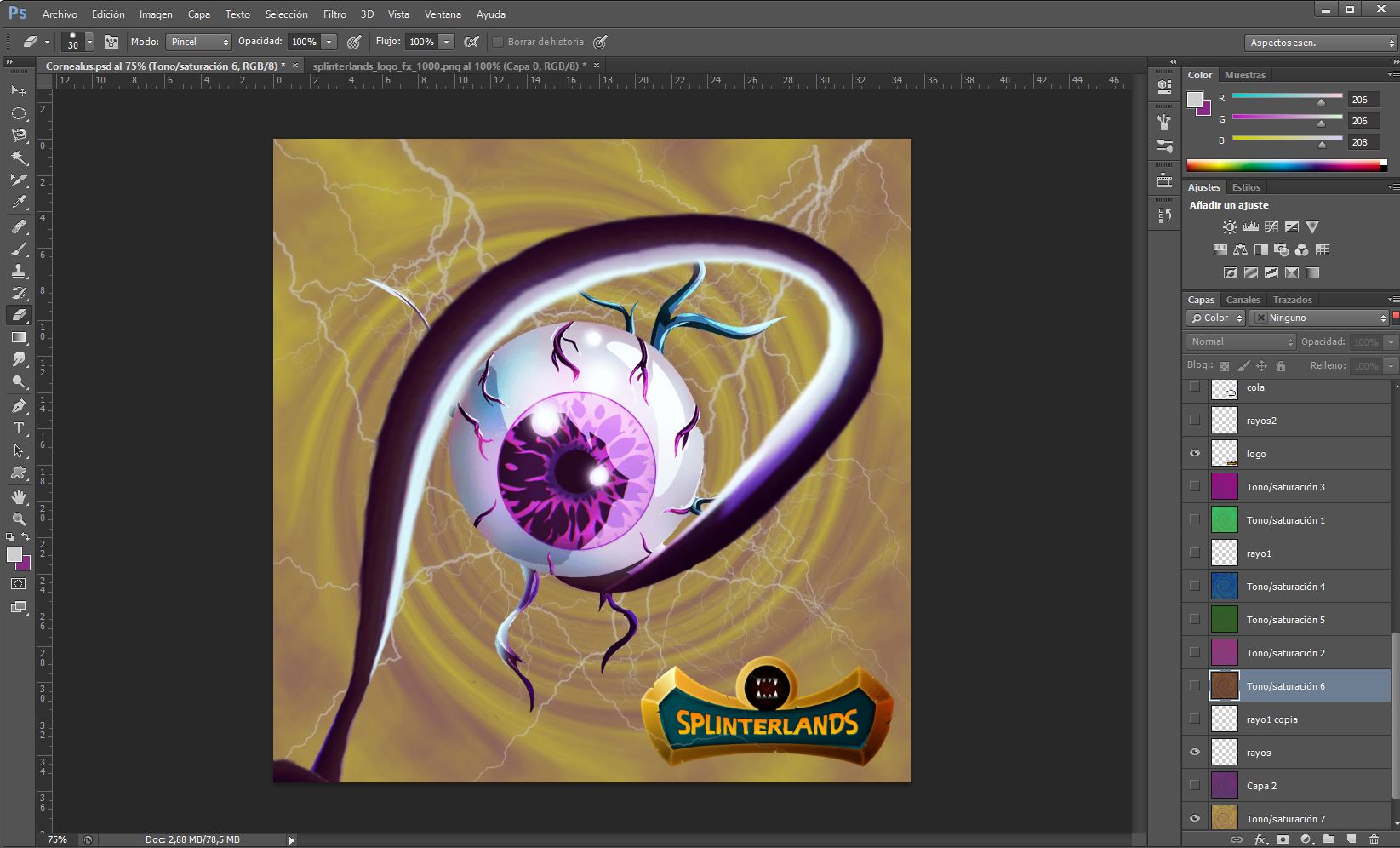Image resolution: width=1400 pixels, height=848 pixels.
Task: Add Vibrance adjustment
Action: pos(1312,227)
